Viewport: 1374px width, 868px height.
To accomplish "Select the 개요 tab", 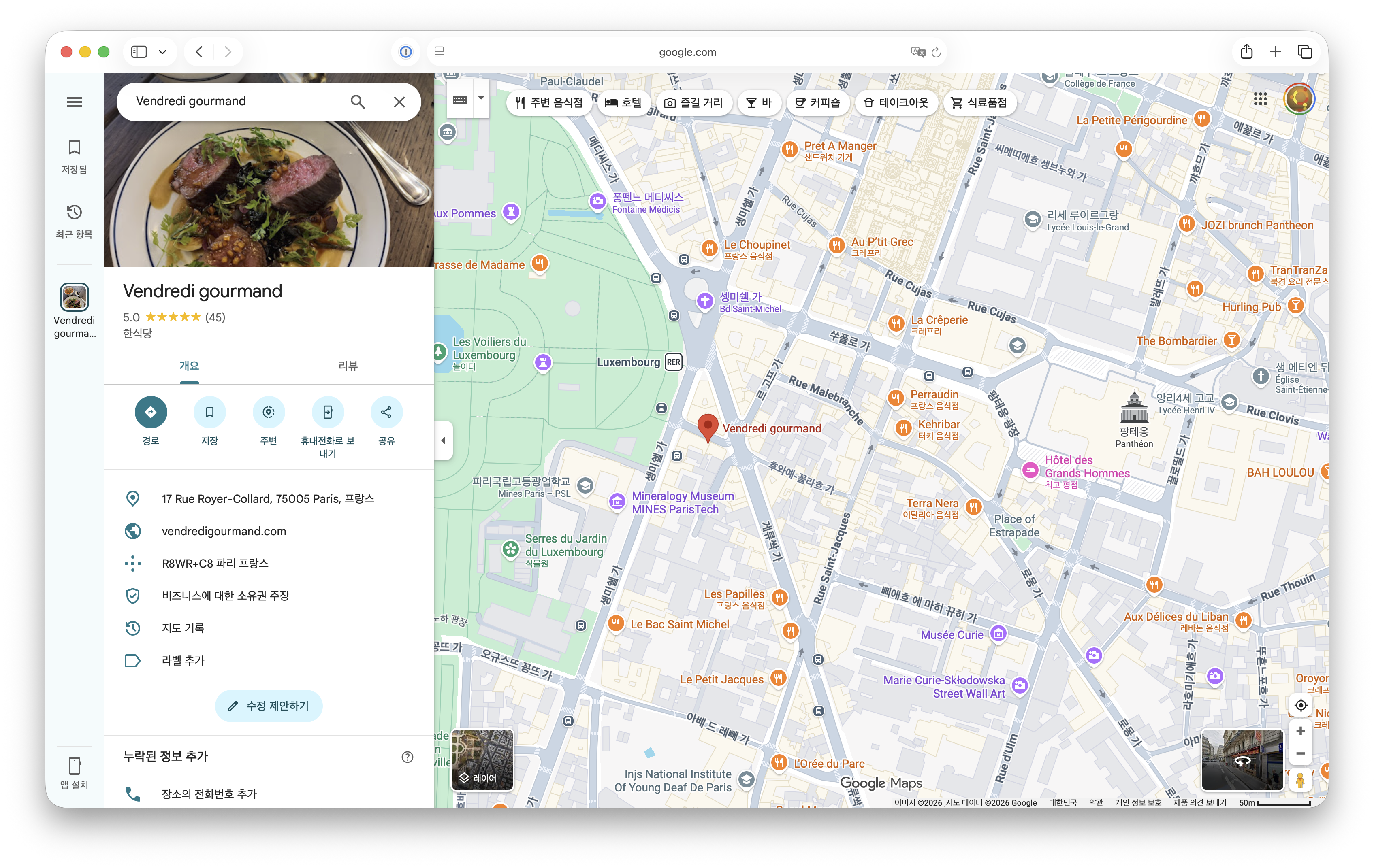I will click(x=189, y=366).
